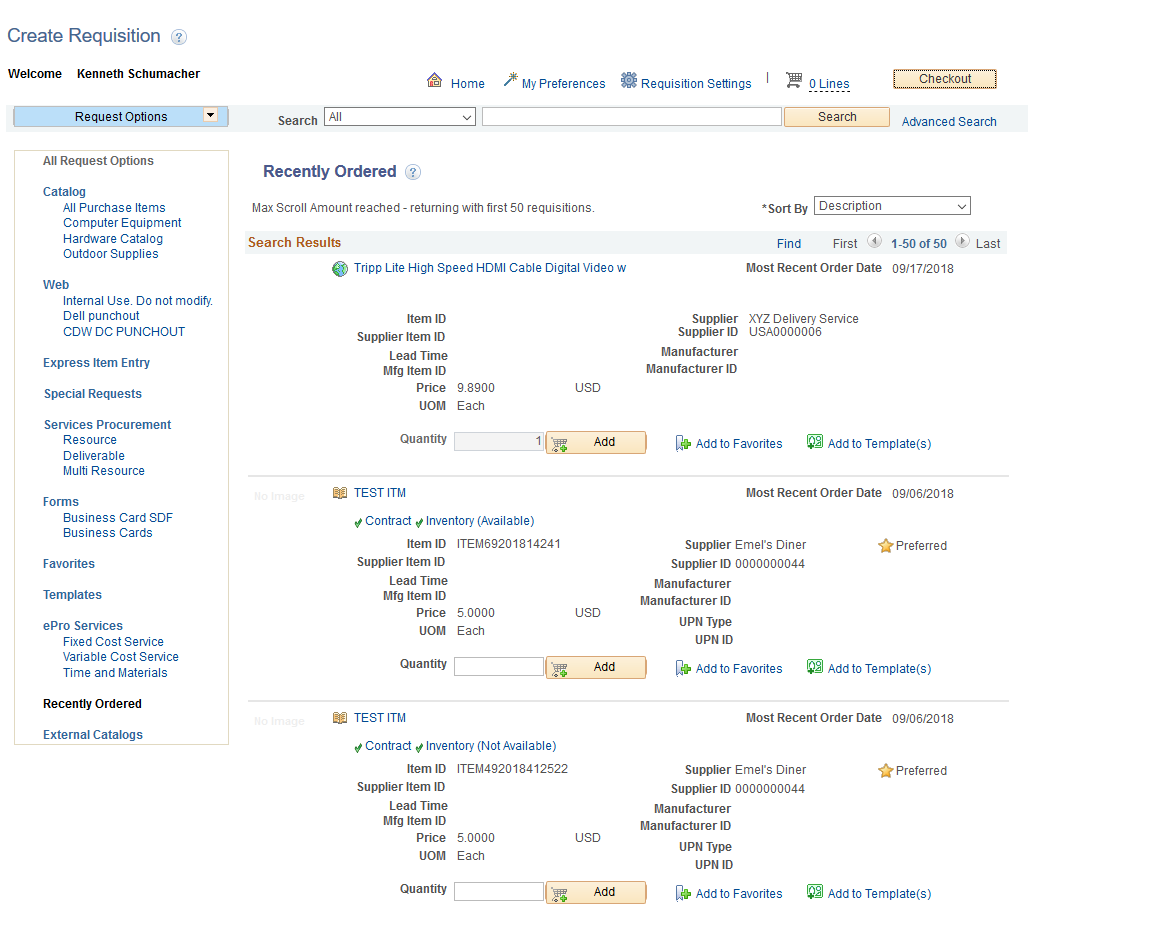Open the Search category All dropdown

point(400,117)
